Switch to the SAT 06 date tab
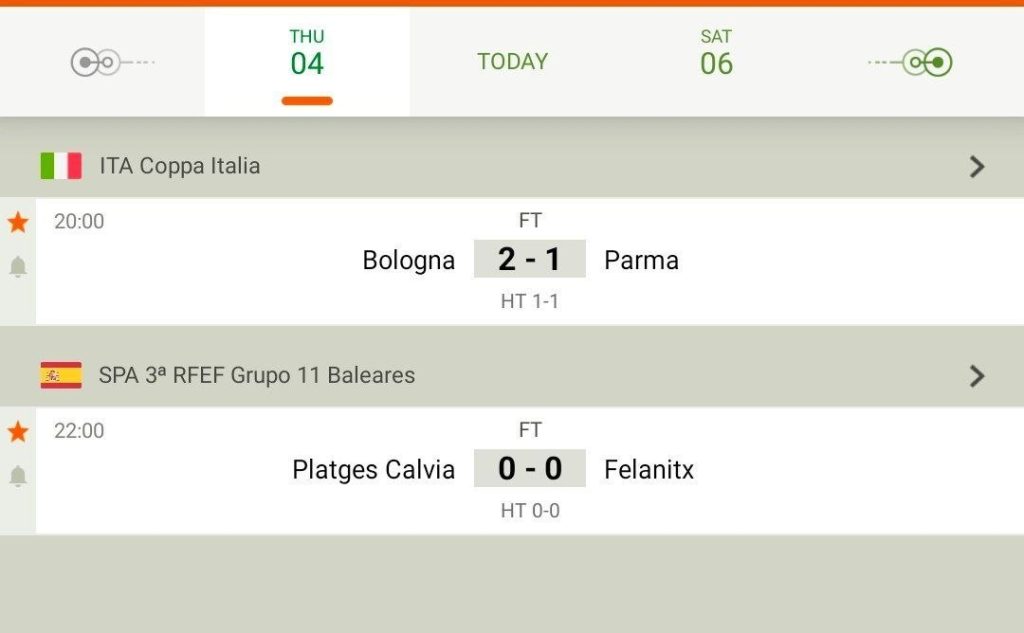The height and width of the screenshot is (633, 1024). click(x=716, y=55)
